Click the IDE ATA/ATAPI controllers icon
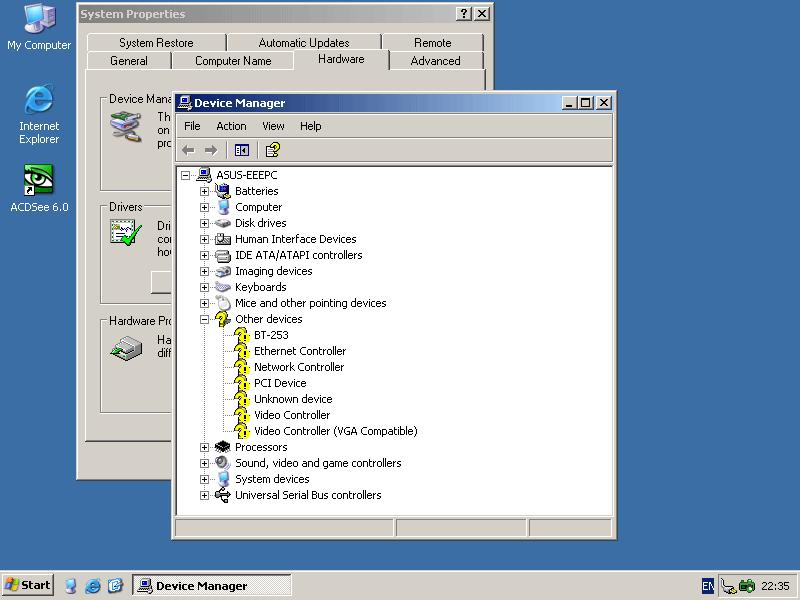The height and width of the screenshot is (600, 800). (223, 255)
